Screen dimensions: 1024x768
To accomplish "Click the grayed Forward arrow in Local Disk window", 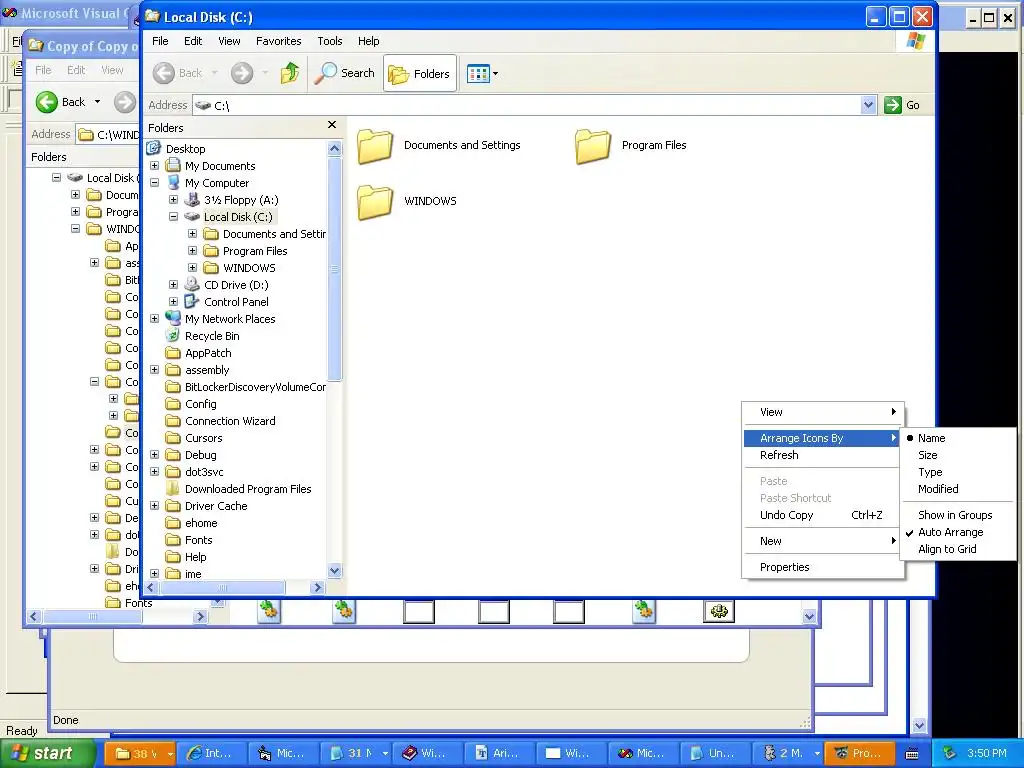I will point(242,73).
